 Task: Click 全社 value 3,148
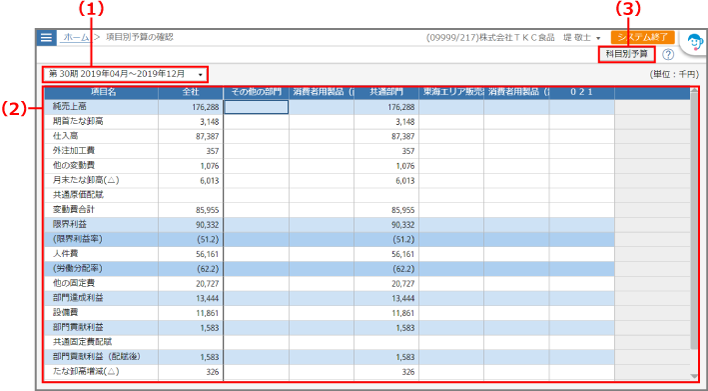click(210, 122)
